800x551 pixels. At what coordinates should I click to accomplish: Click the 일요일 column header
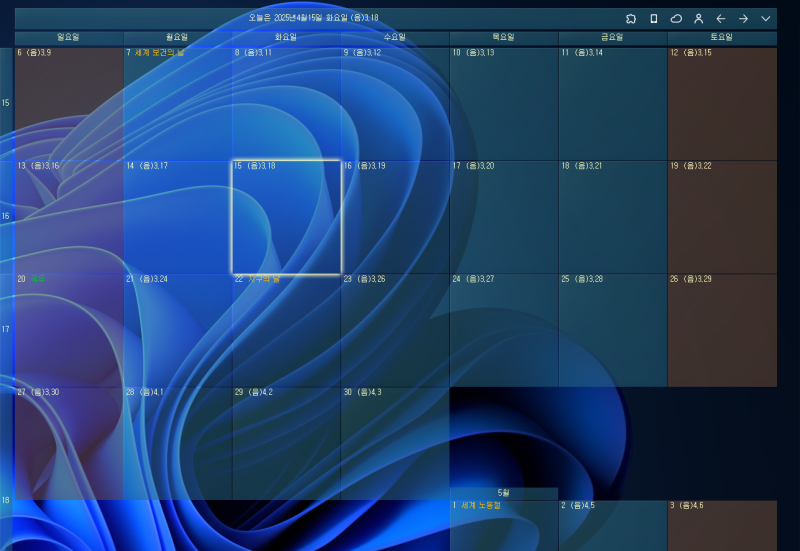click(x=69, y=37)
